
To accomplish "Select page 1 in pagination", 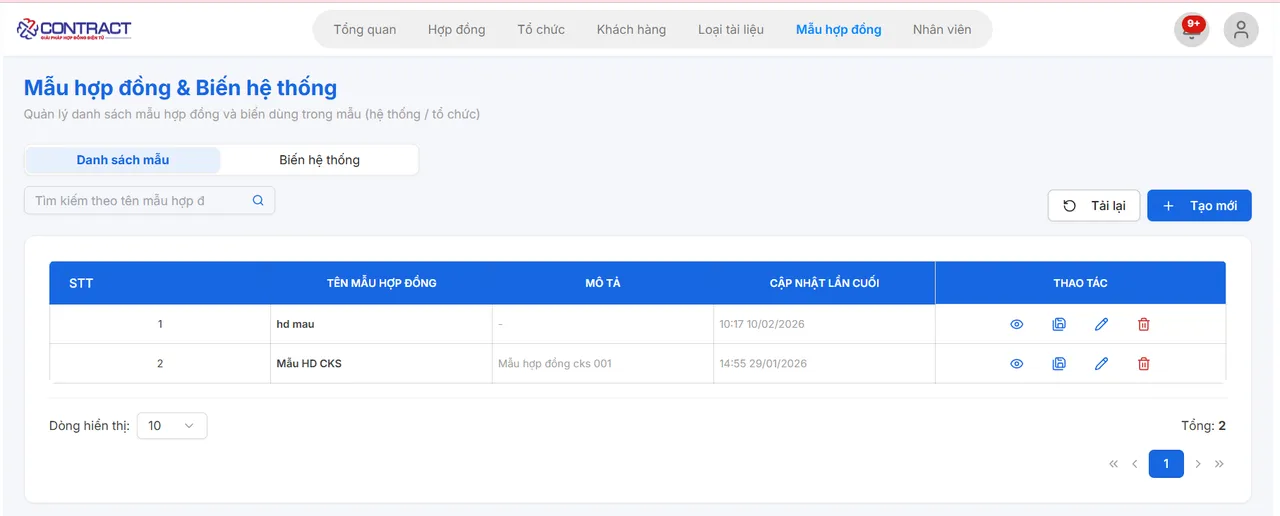I will (1166, 464).
